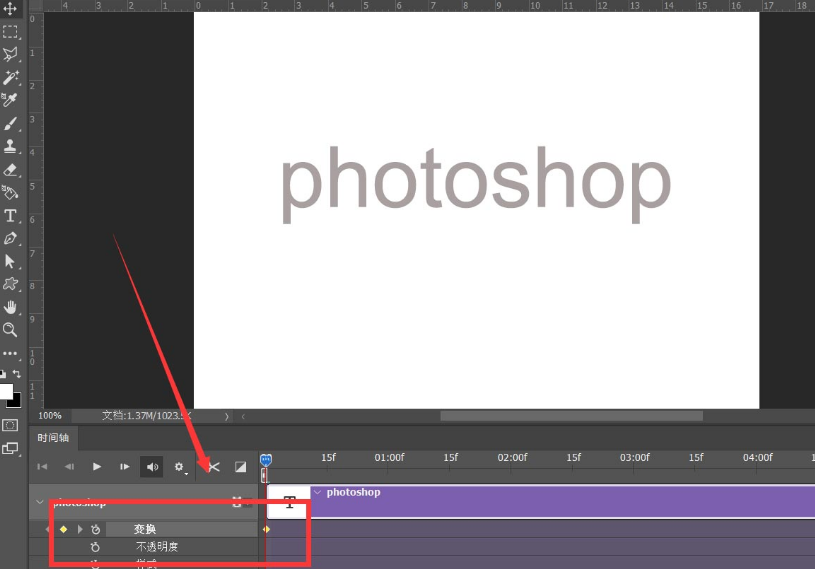815x569 pixels.
Task: Click the foreground color swatch
Action: (x=6, y=391)
